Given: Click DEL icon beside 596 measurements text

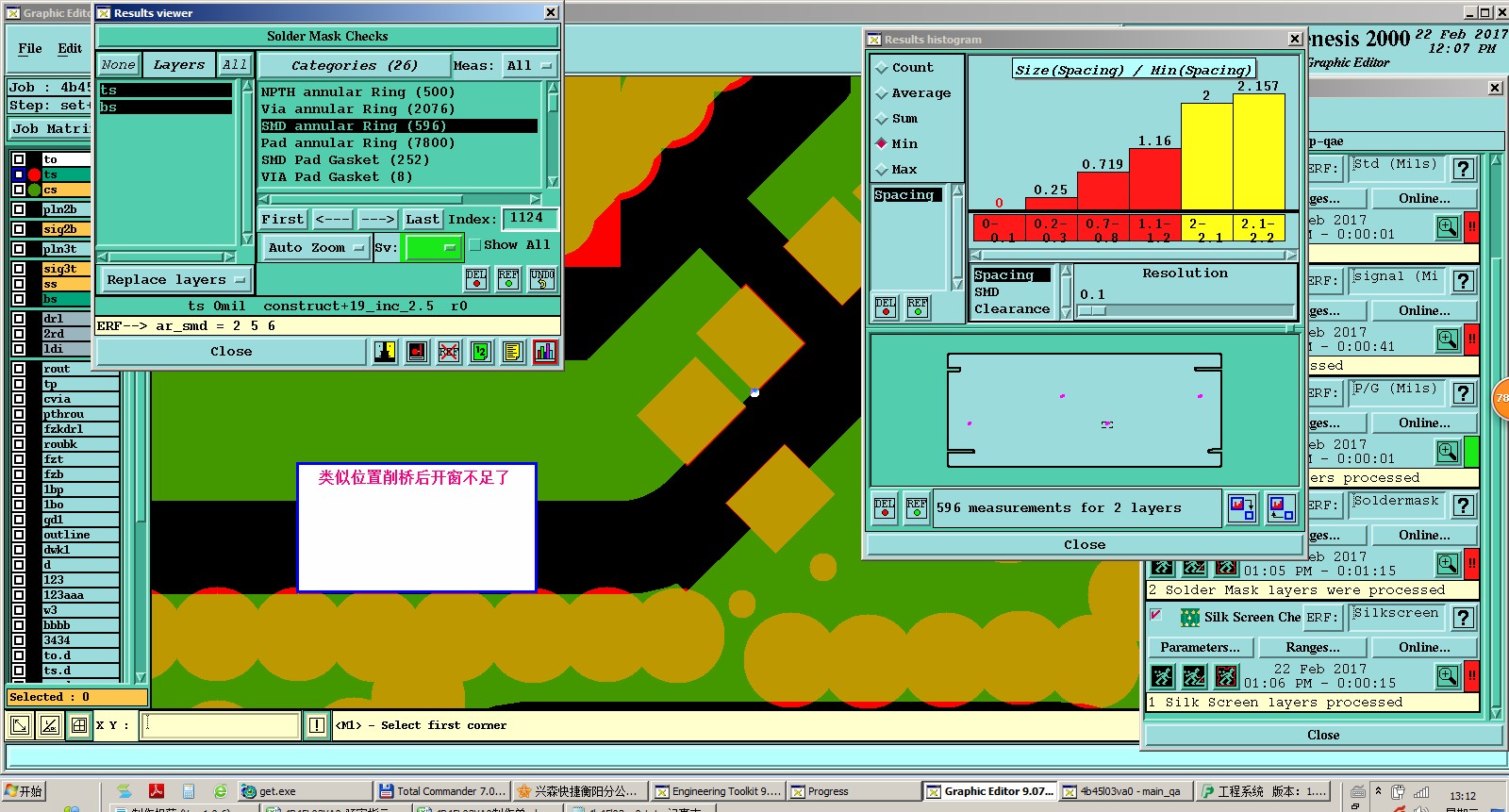Looking at the screenshot, I should pyautogui.click(x=885, y=508).
